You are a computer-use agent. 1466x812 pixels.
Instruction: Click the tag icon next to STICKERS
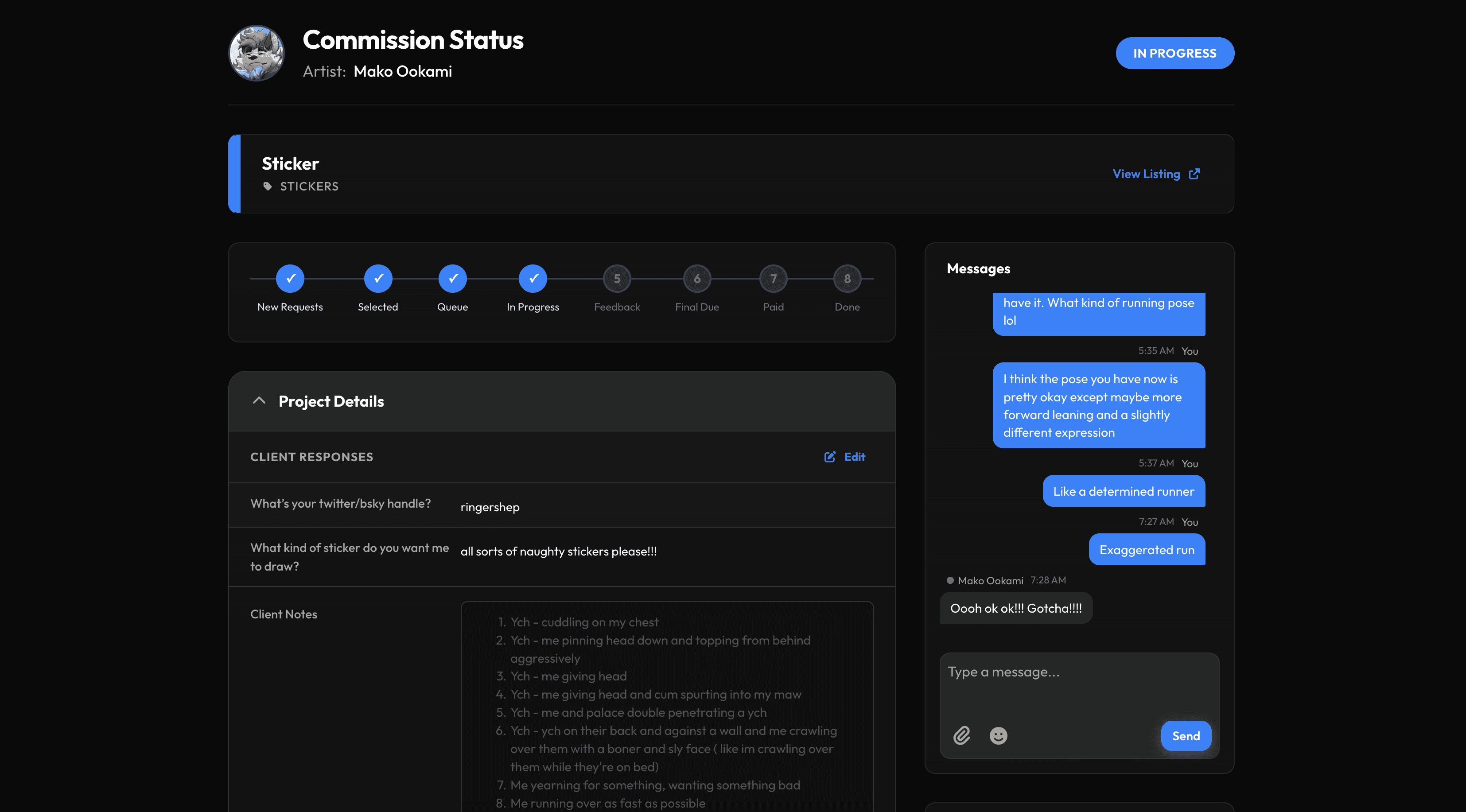point(267,186)
